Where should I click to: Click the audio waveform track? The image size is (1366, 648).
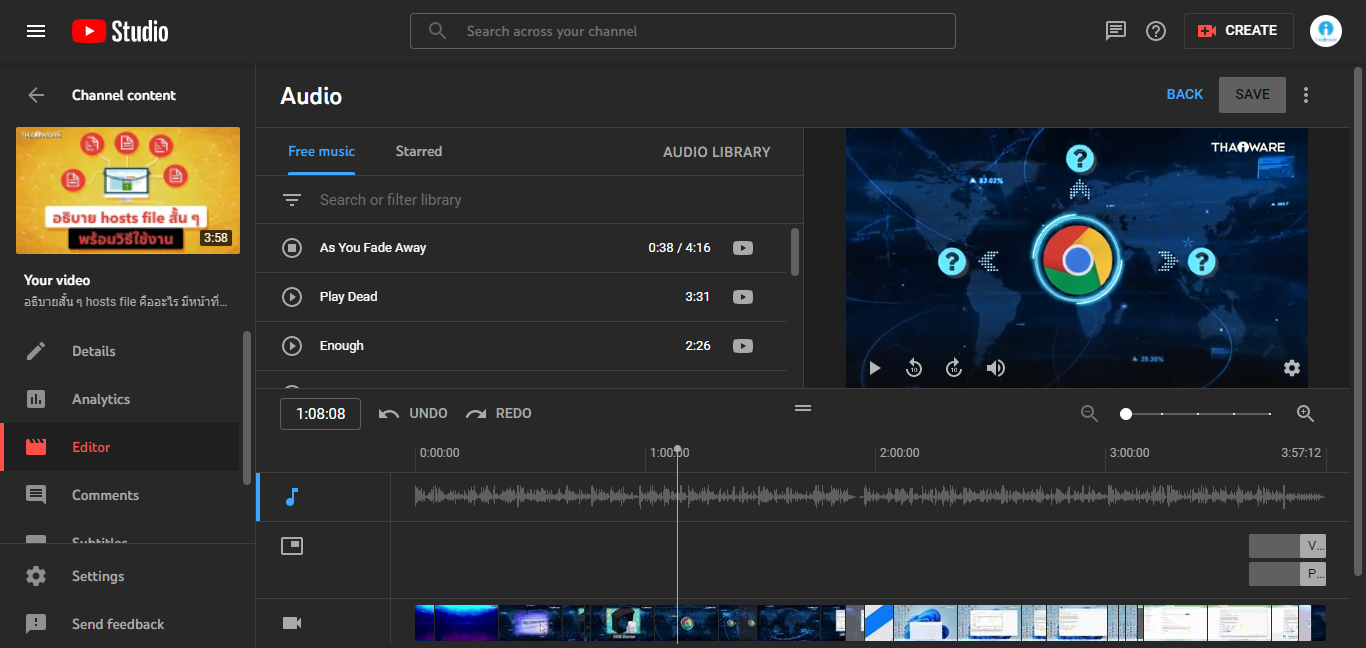click(870, 497)
